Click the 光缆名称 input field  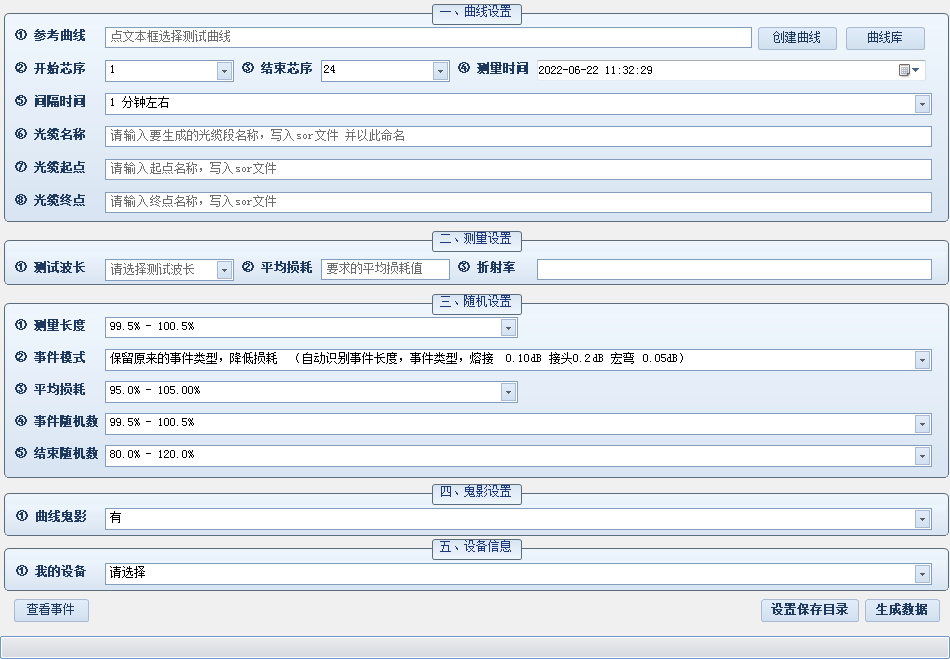click(517, 136)
